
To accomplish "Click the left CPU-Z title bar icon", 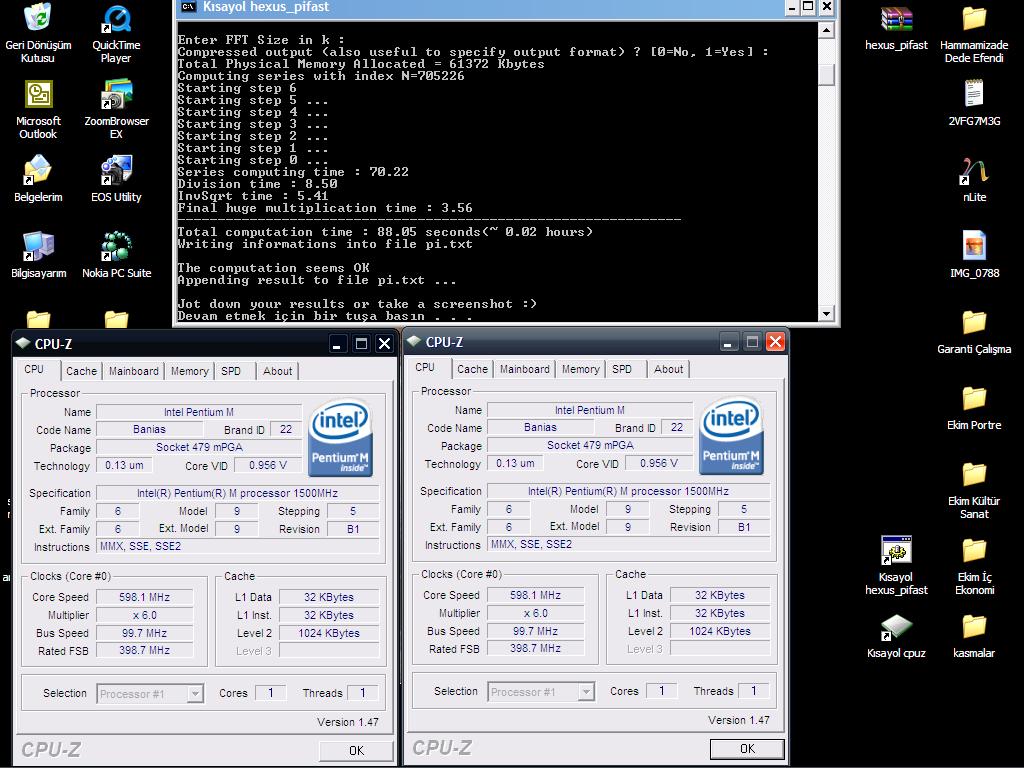I will click(23, 343).
